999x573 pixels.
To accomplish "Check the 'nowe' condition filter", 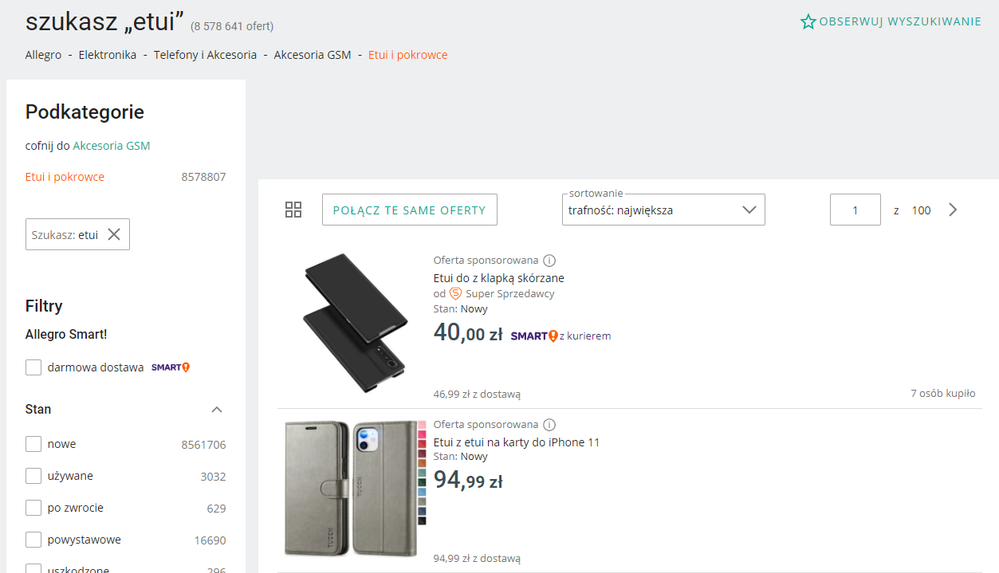I will (34, 444).
